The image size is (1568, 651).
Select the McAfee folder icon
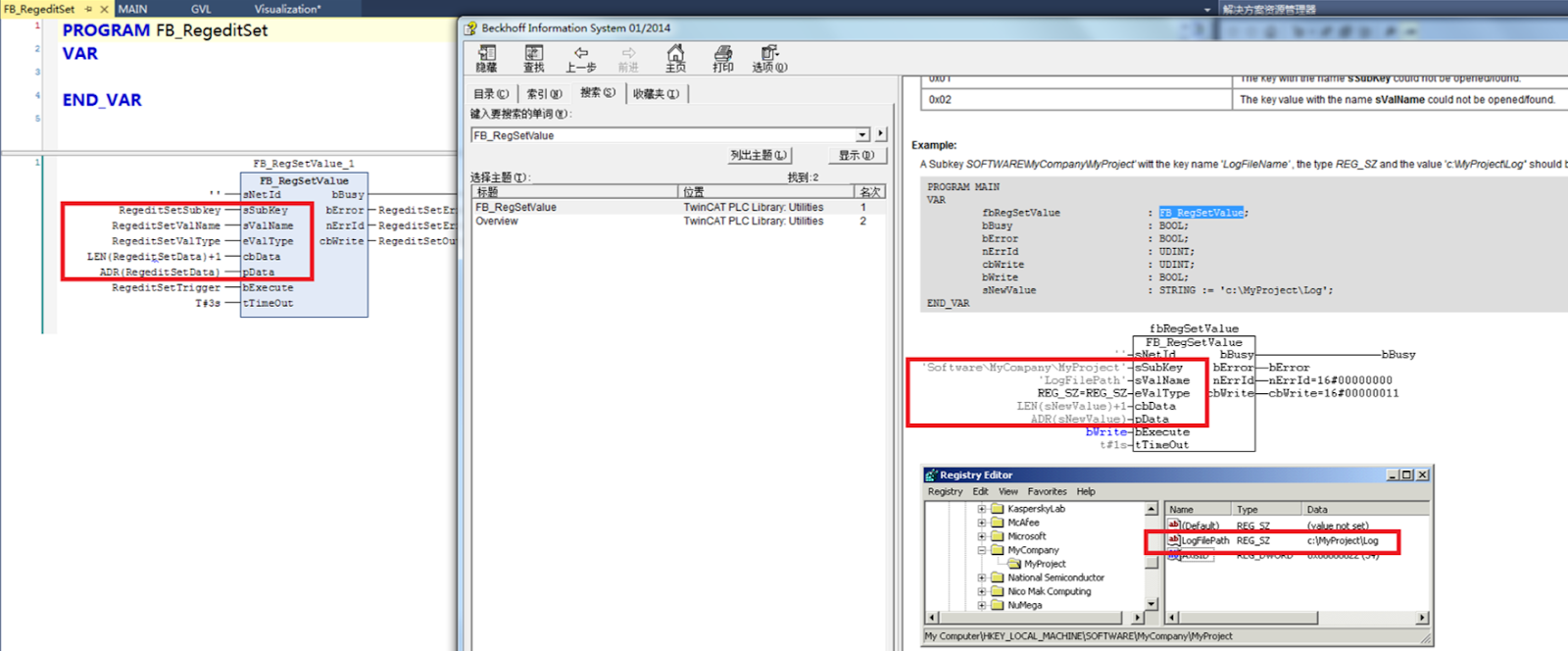point(998,523)
